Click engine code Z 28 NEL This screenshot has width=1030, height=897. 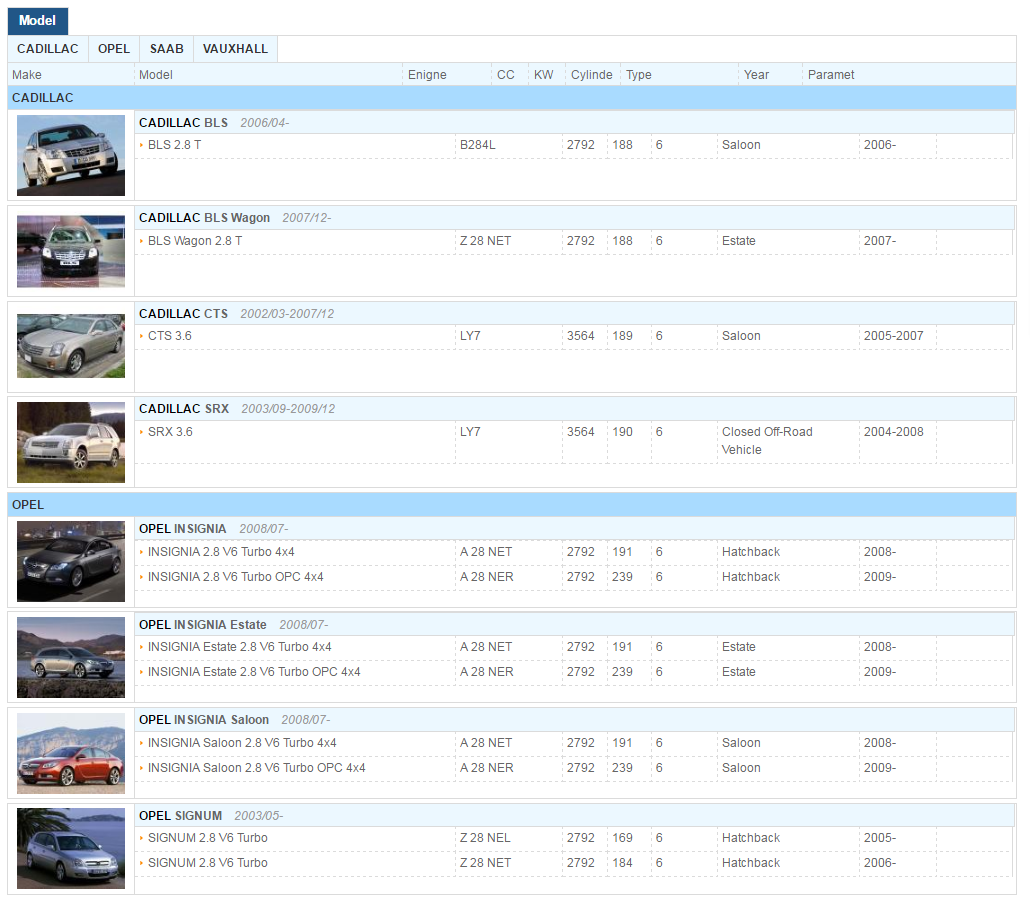pyautogui.click(x=485, y=839)
